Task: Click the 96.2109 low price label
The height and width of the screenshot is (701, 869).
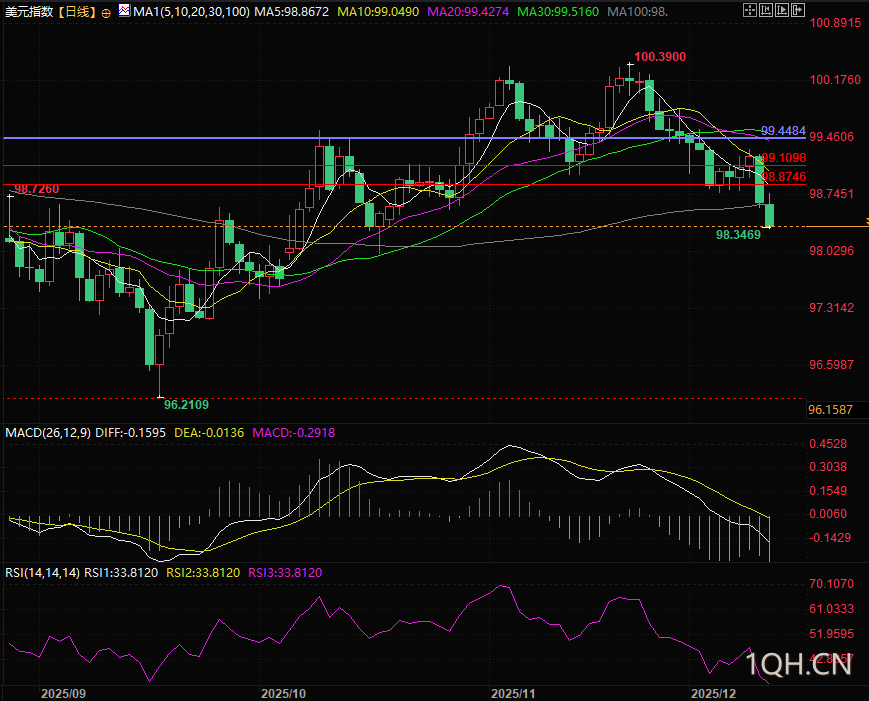Action: [186, 405]
